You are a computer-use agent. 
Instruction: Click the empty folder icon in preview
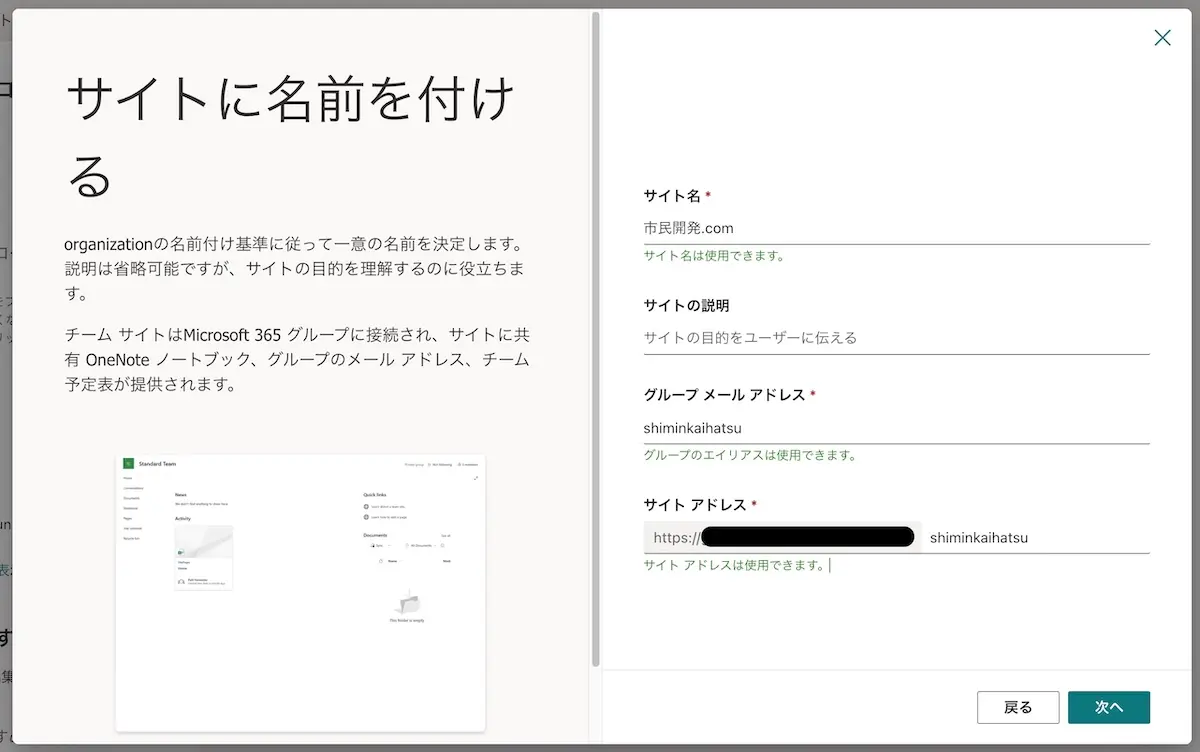click(407, 602)
